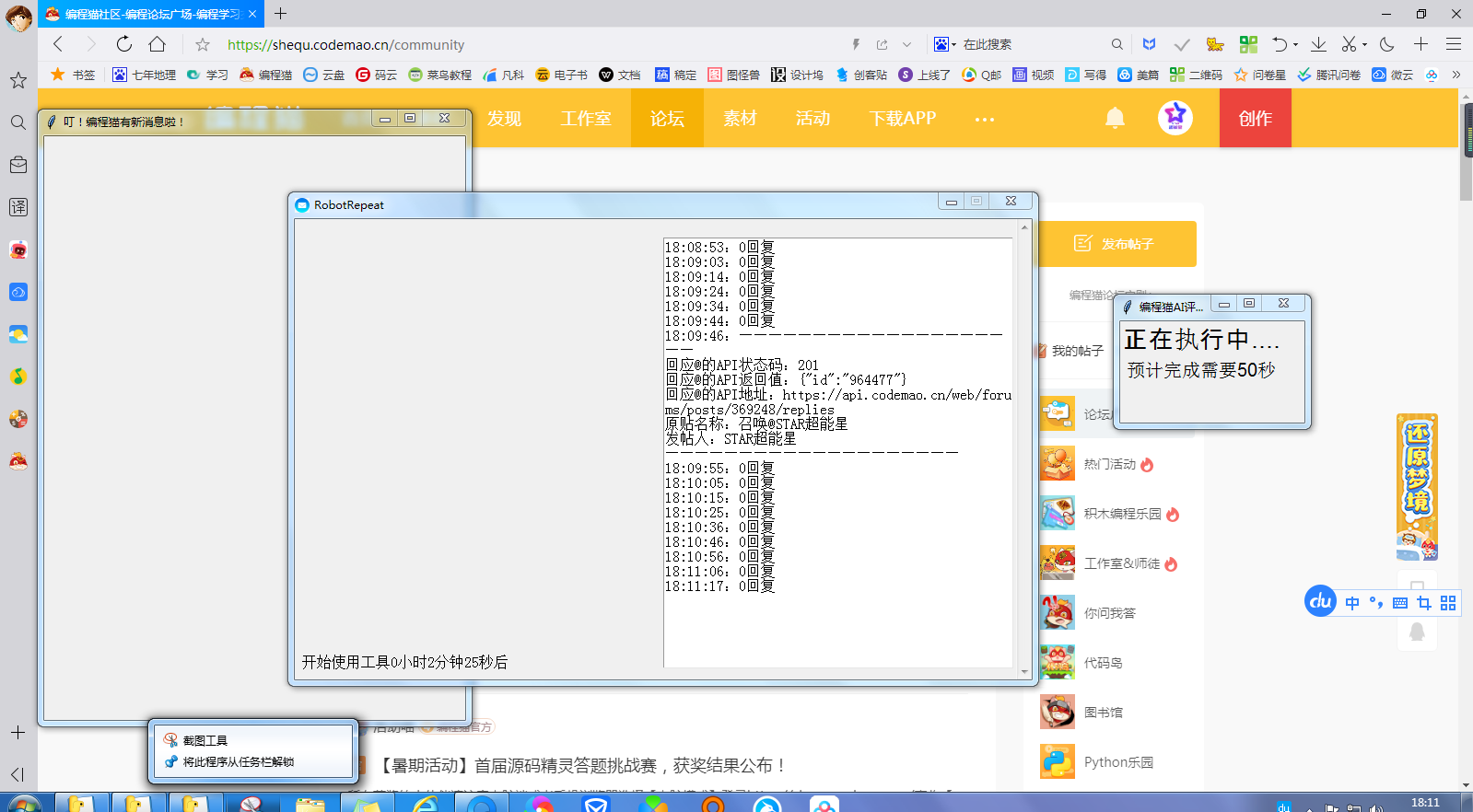Click the Baidu input method du icon
Viewport: 1473px width, 812px height.
click(x=1320, y=601)
